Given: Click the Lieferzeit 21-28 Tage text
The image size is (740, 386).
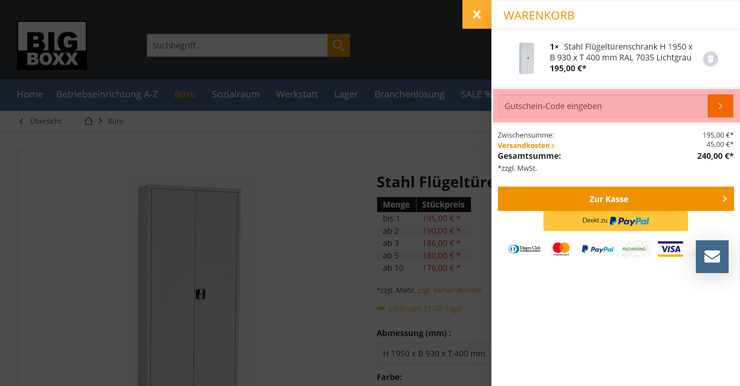Looking at the screenshot, I should 425,309.
